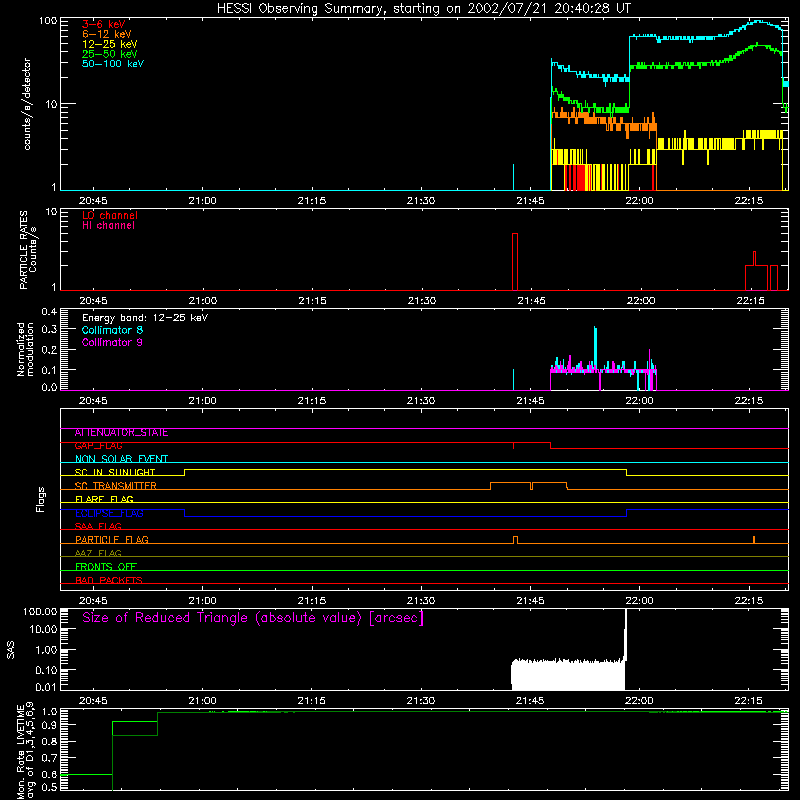Click '22:00' time label under SAS panel
This screenshot has width=800, height=800.
pos(639,701)
